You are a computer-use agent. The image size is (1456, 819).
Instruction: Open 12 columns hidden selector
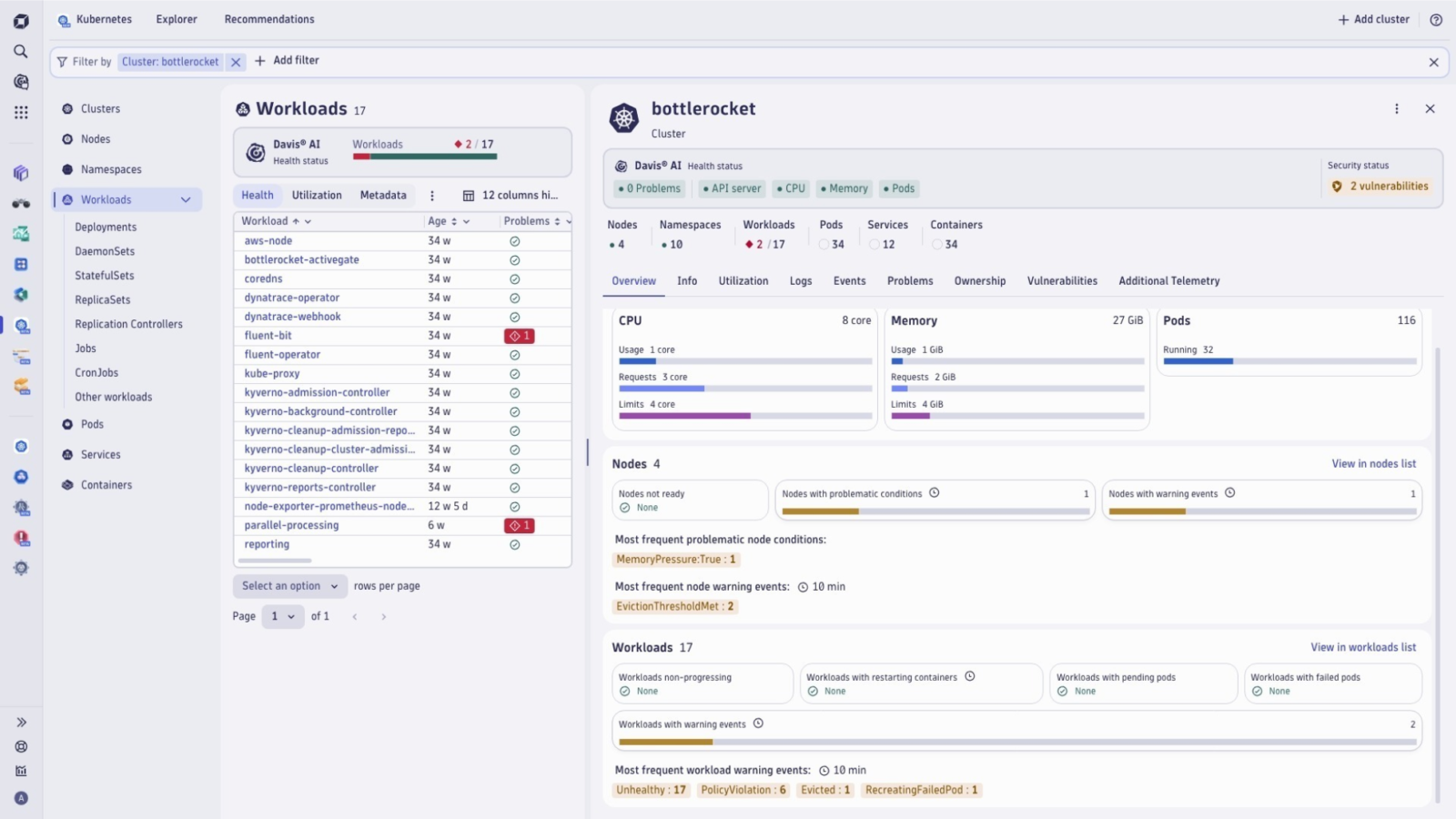click(x=511, y=196)
